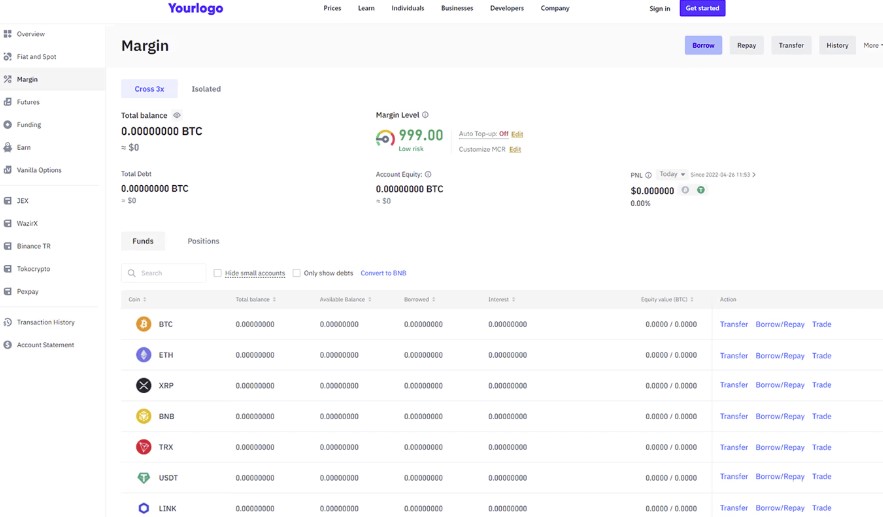Click the Yourlogo brand logo
883x517 pixels.
pyautogui.click(x=195, y=8)
